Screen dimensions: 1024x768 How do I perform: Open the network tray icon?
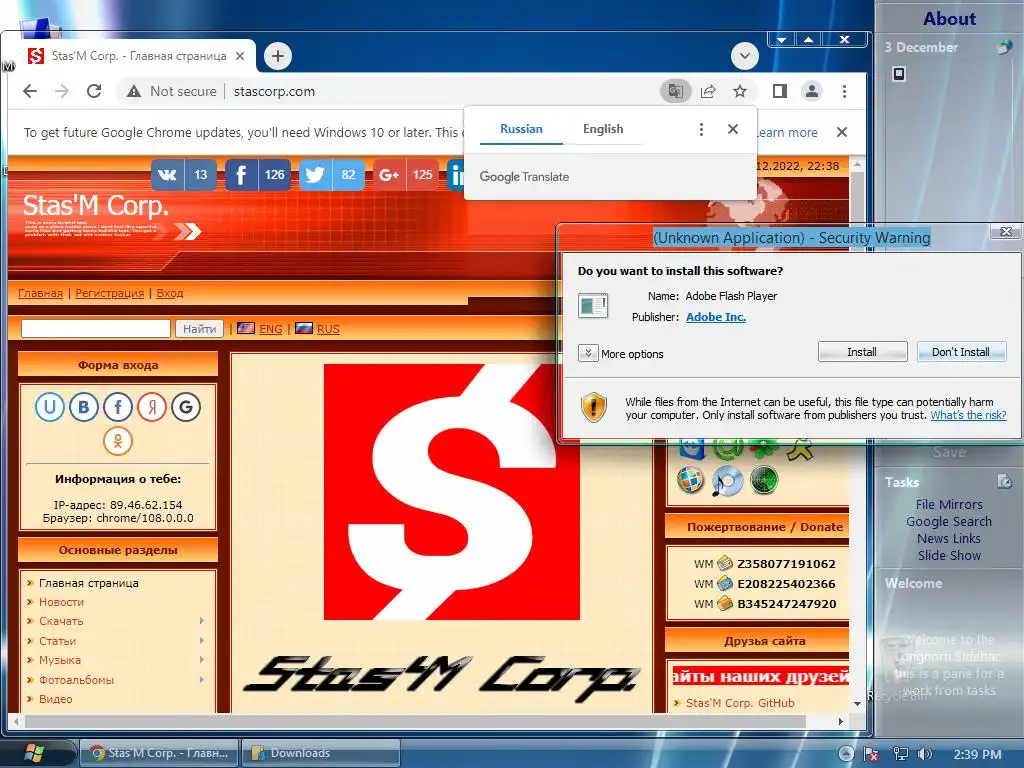(901, 754)
